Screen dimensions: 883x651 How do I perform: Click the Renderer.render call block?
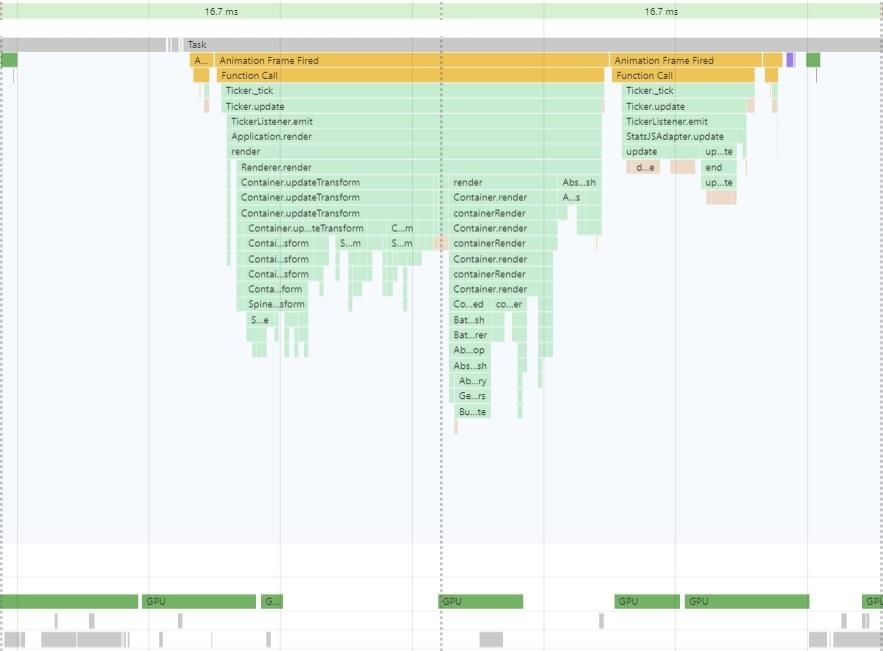417,167
